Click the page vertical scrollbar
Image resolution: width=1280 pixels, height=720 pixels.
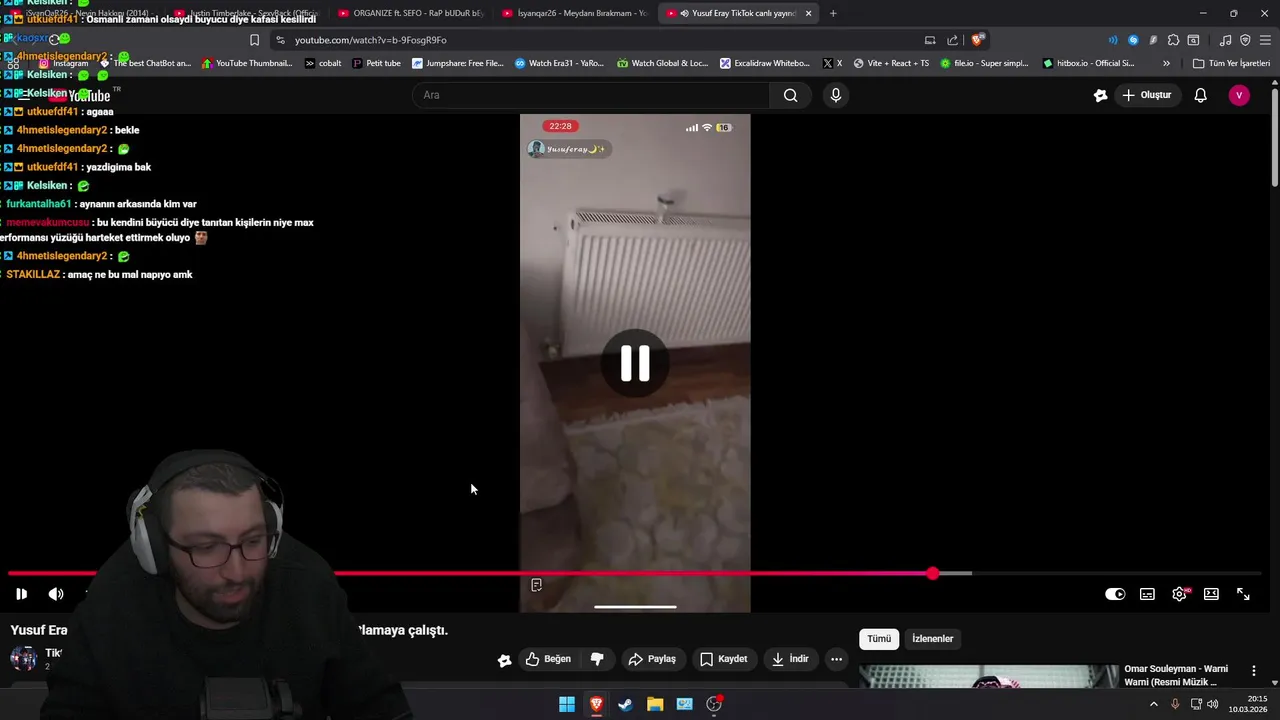[x=1274, y=138]
